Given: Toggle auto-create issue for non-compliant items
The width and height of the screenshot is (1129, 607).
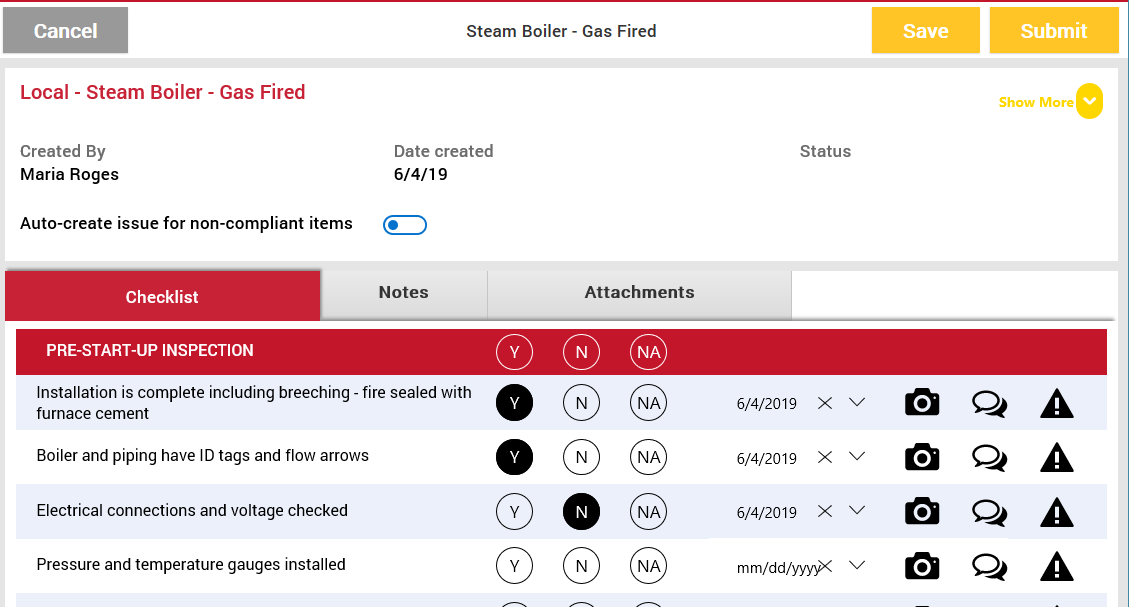Looking at the screenshot, I should pyautogui.click(x=405, y=225).
